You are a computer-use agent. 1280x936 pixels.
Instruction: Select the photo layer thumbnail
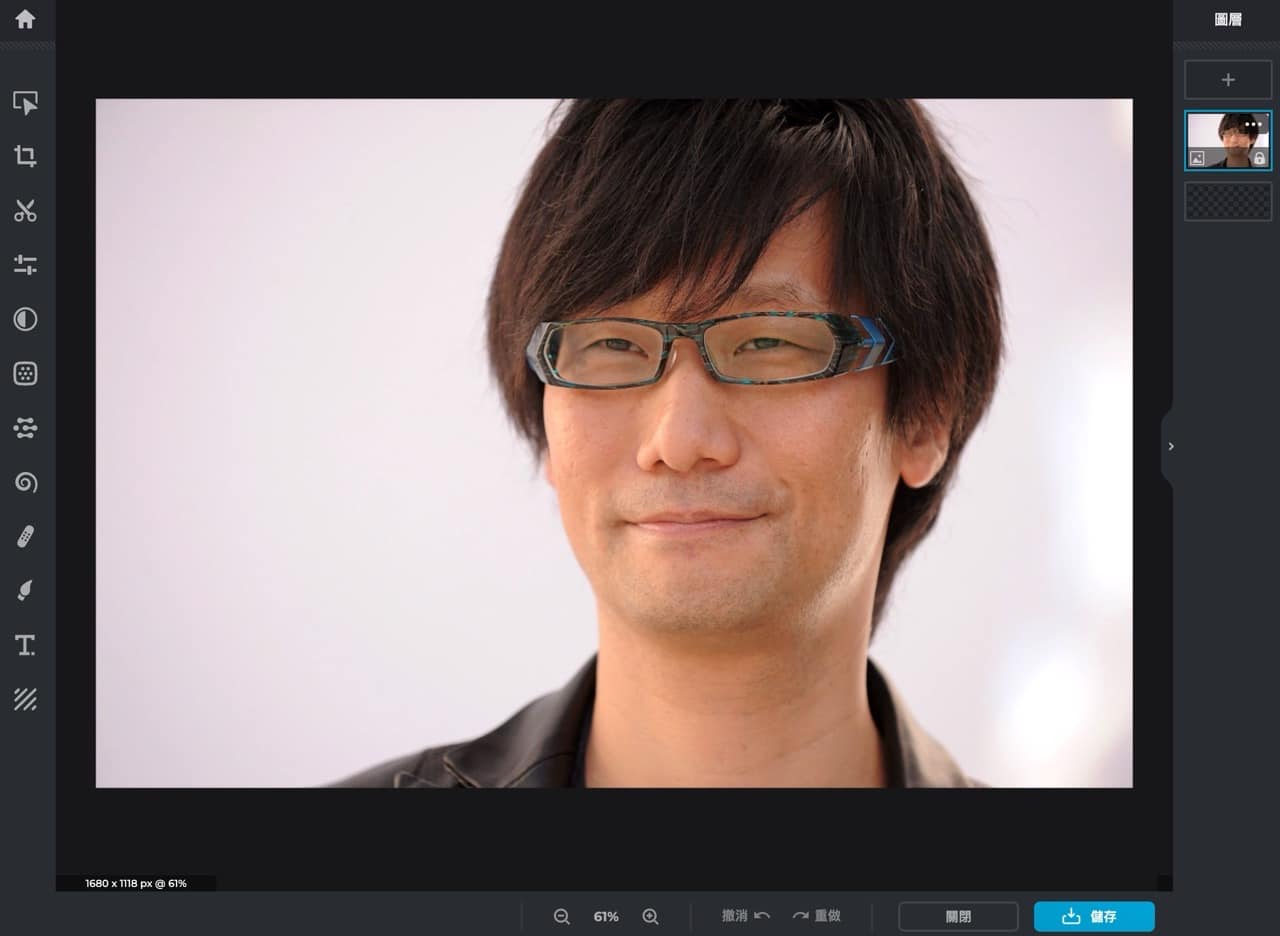tap(1228, 140)
